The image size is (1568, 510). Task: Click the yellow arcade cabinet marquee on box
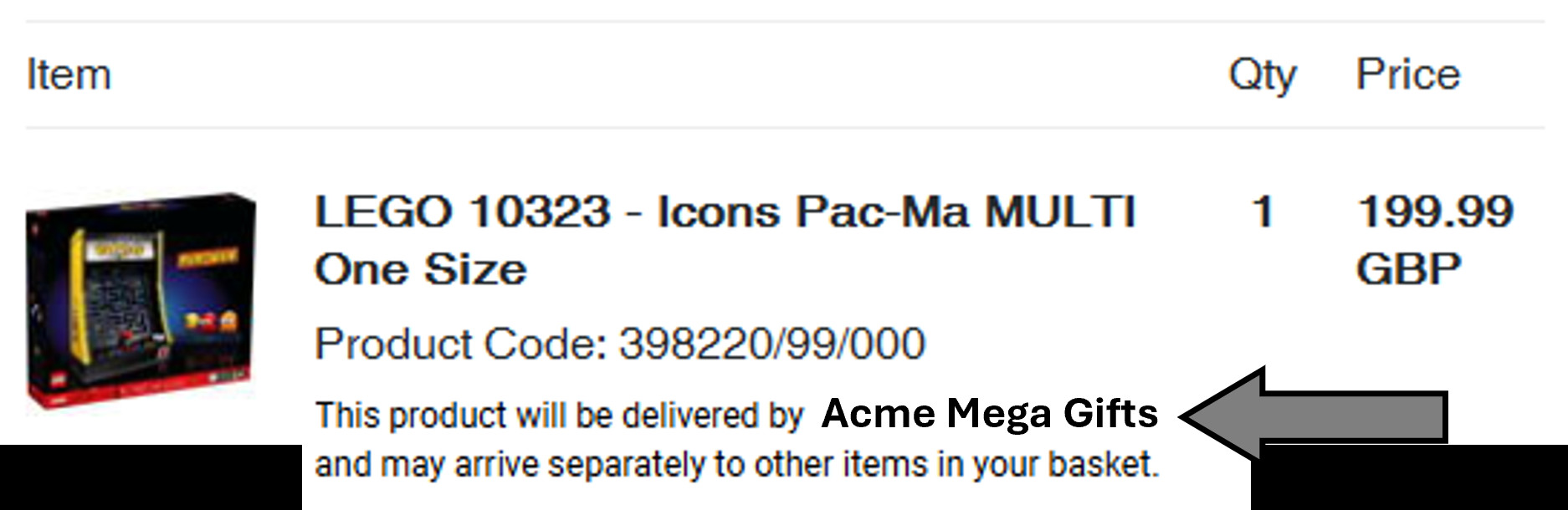coord(120,249)
